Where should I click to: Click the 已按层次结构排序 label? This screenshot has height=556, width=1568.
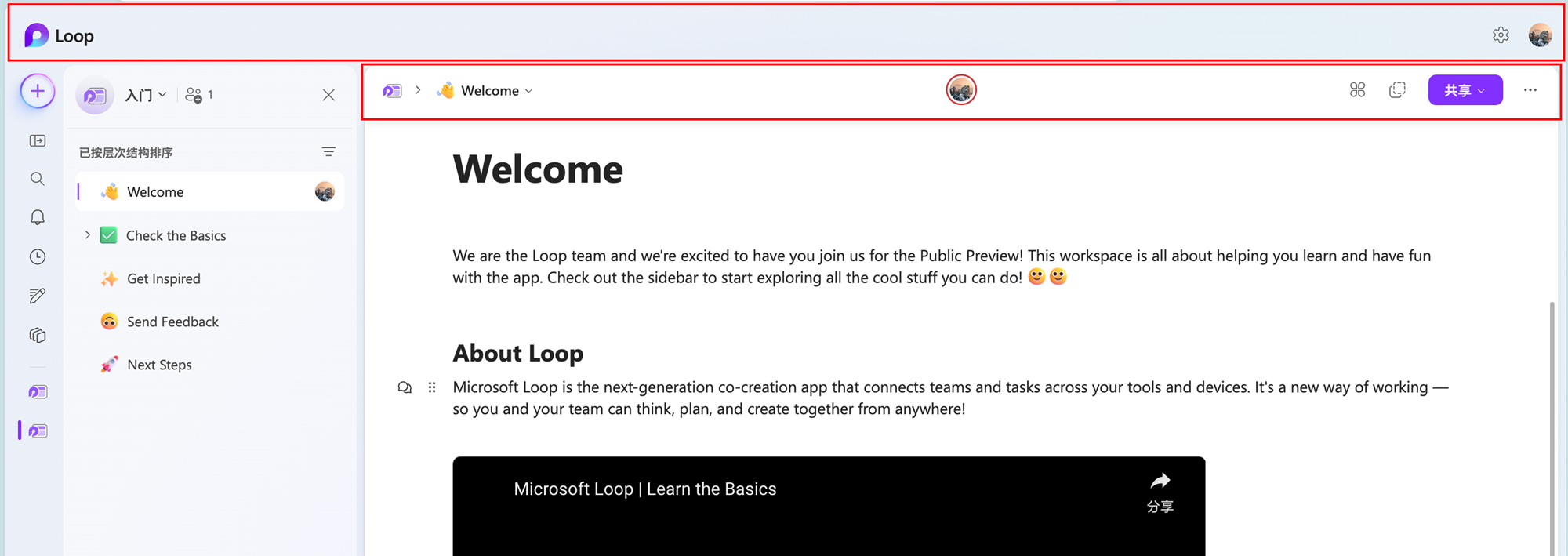(126, 152)
